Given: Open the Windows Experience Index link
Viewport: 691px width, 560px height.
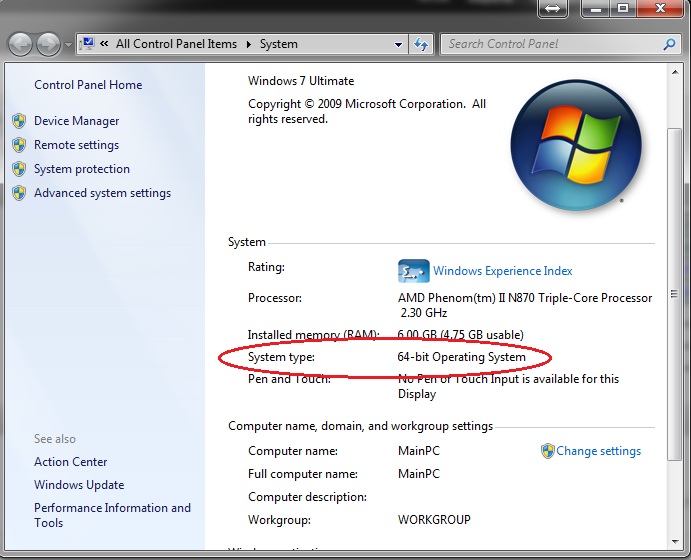Looking at the screenshot, I should point(502,271).
